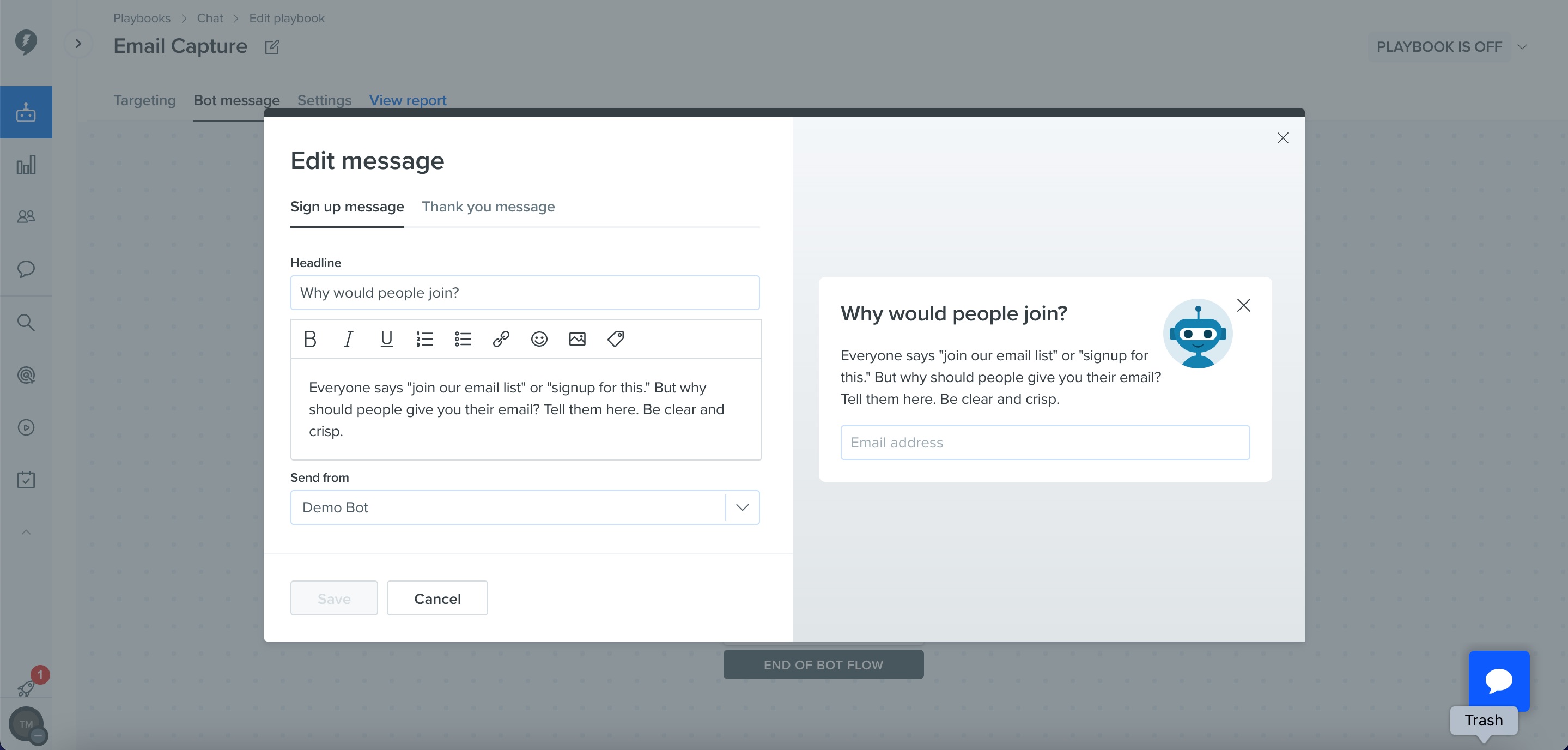Image resolution: width=1568 pixels, height=750 pixels.
Task: Toggle bold formatting in the editor
Action: pyautogui.click(x=310, y=339)
